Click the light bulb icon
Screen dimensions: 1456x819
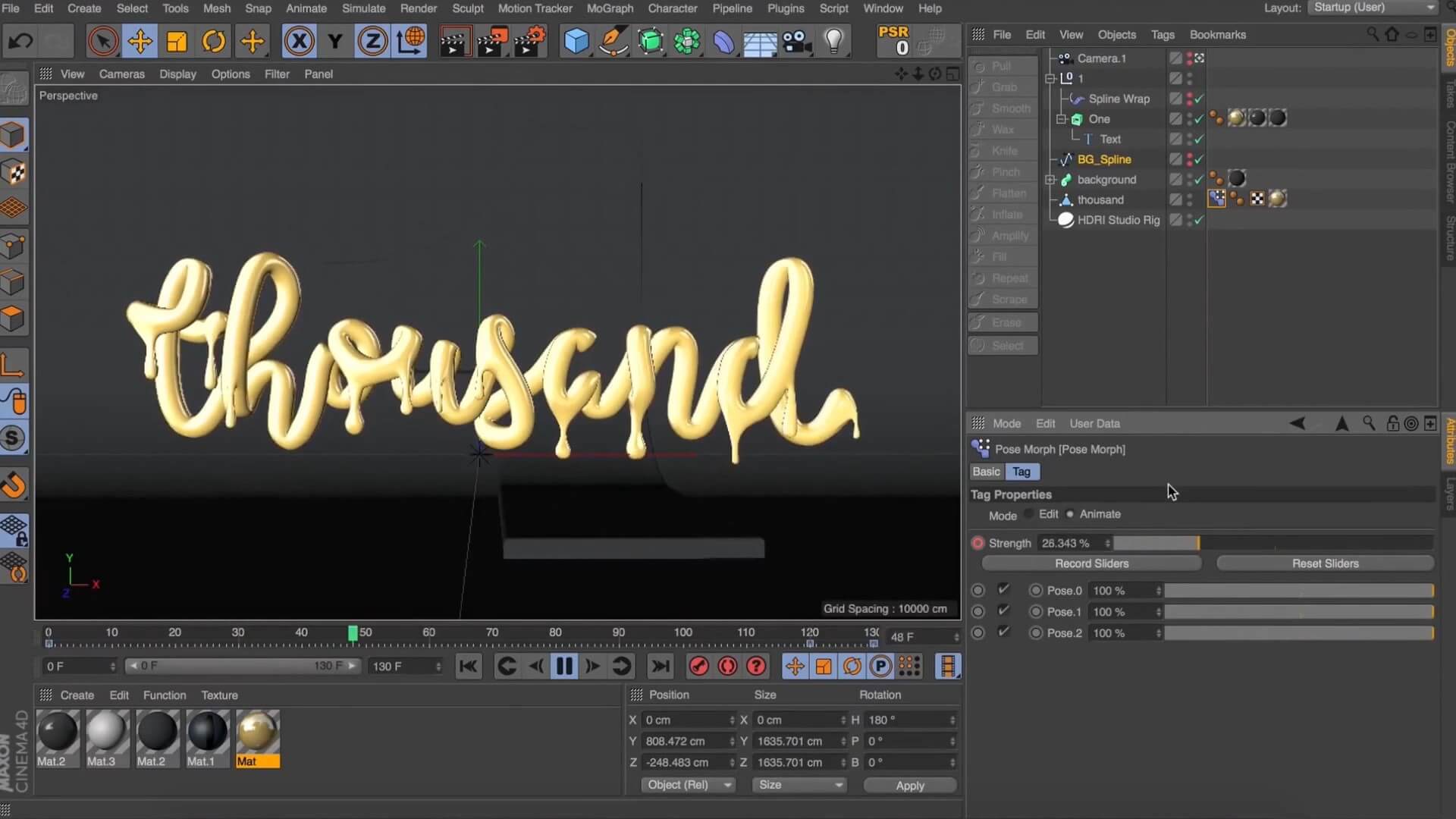(x=833, y=41)
